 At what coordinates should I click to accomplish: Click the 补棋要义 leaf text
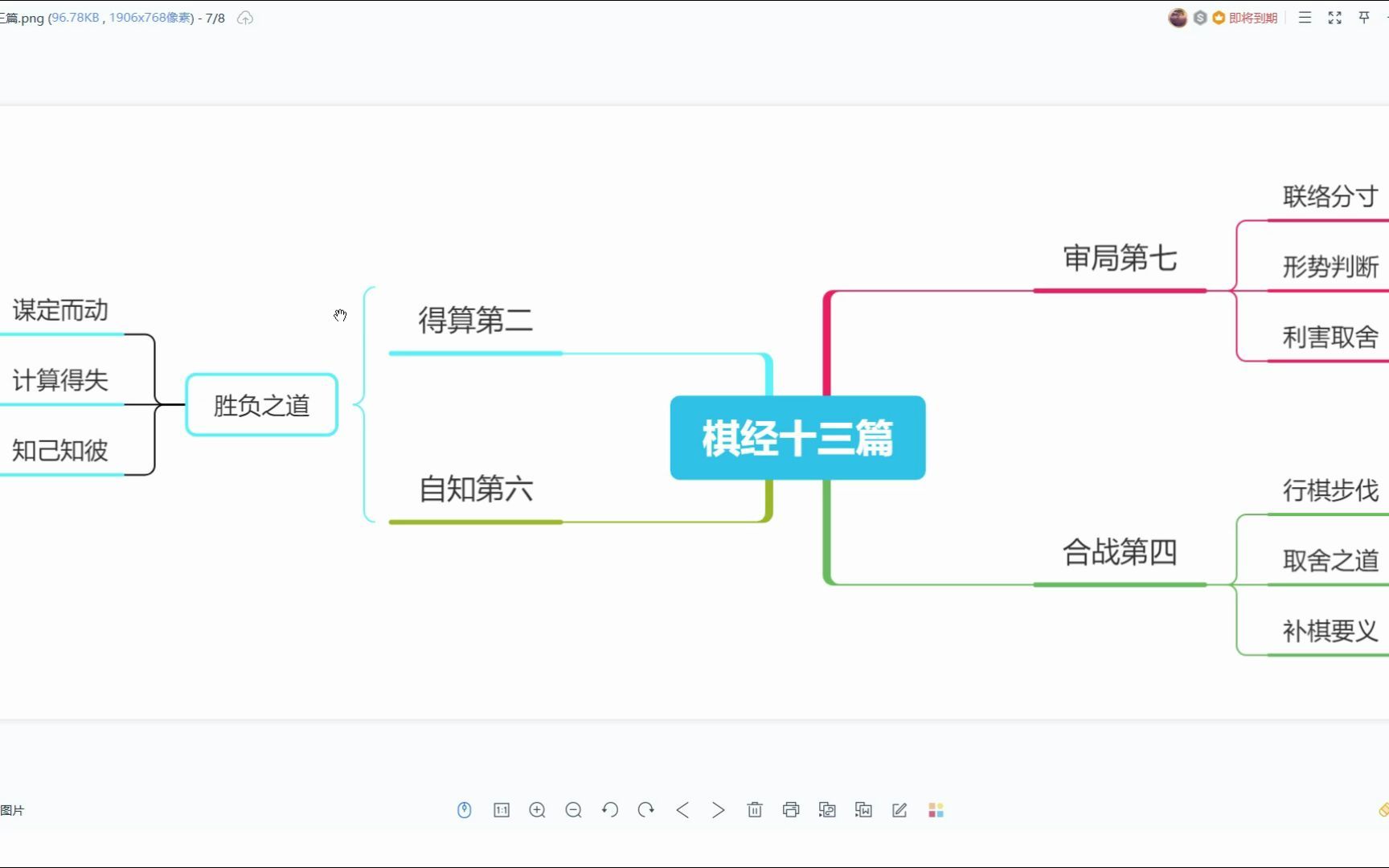(x=1331, y=631)
